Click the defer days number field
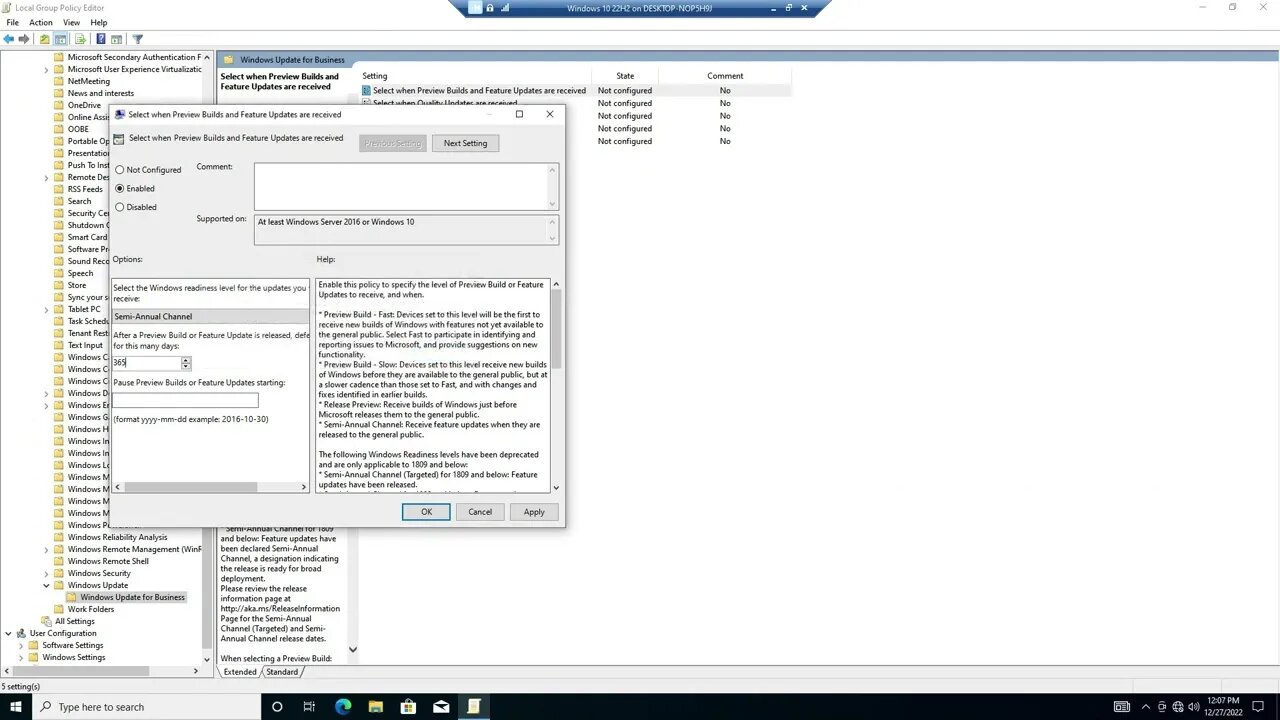This screenshot has height=720, width=1280. pyautogui.click(x=146, y=363)
